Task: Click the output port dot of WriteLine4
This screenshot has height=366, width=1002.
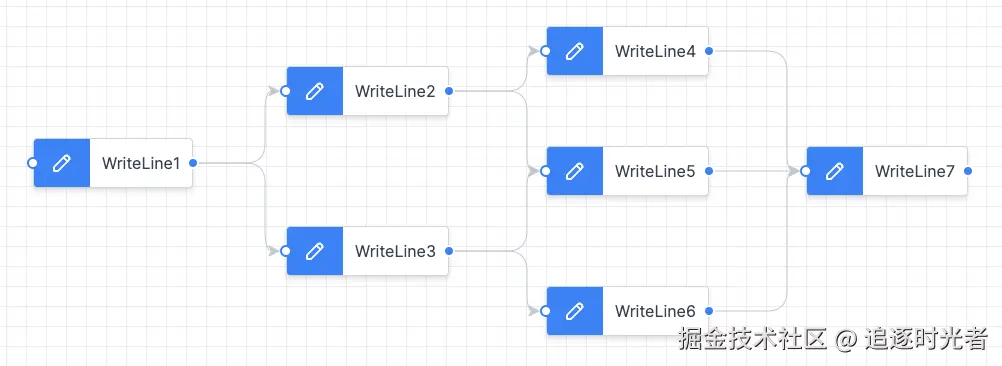Action: click(709, 51)
